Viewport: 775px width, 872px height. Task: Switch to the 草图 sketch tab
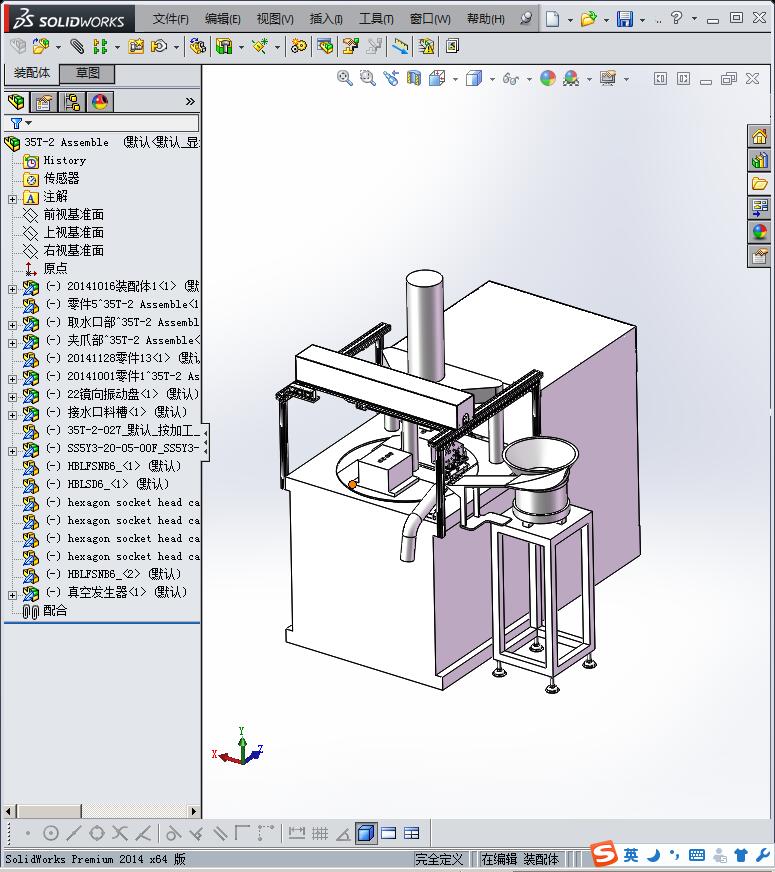pos(87,73)
